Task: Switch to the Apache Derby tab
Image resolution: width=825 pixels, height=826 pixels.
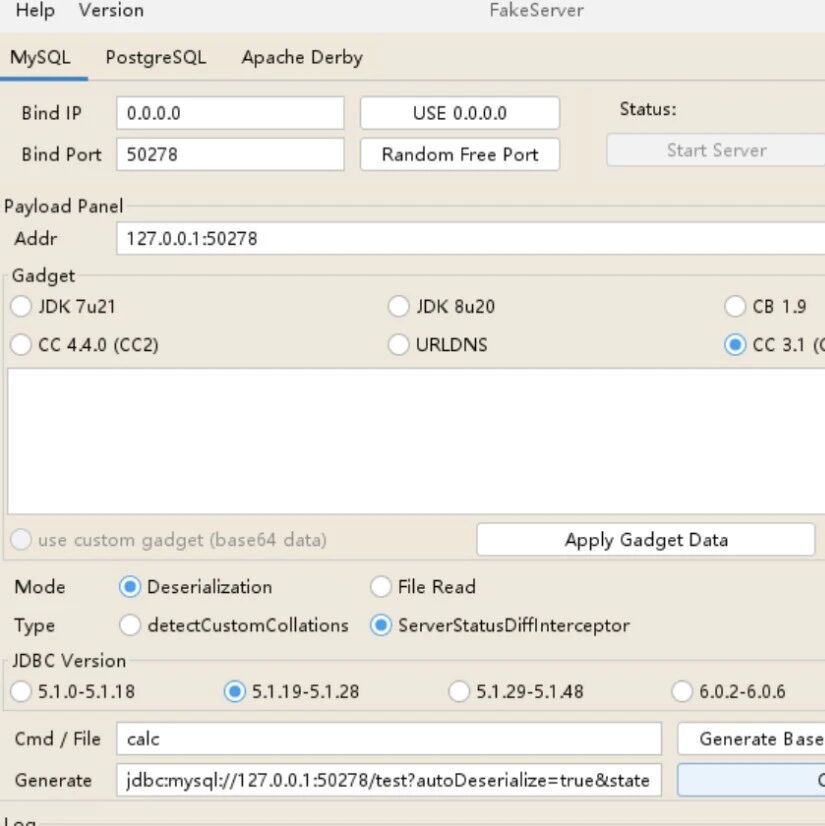Action: [x=302, y=57]
